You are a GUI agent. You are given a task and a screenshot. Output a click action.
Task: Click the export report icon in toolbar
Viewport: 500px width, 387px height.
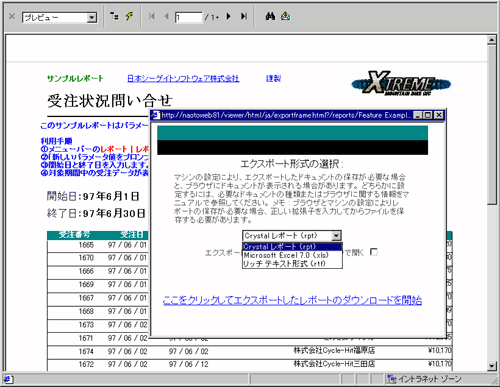point(286,16)
